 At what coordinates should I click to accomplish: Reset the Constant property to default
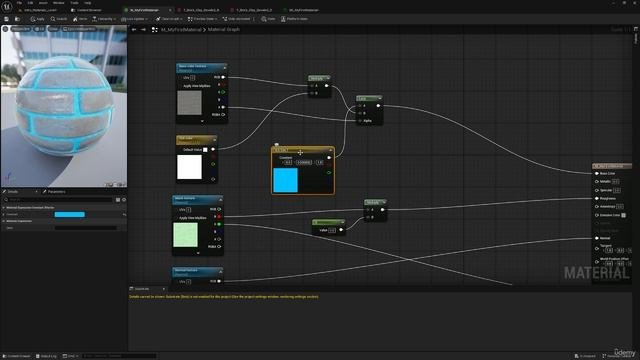[x=124, y=214]
